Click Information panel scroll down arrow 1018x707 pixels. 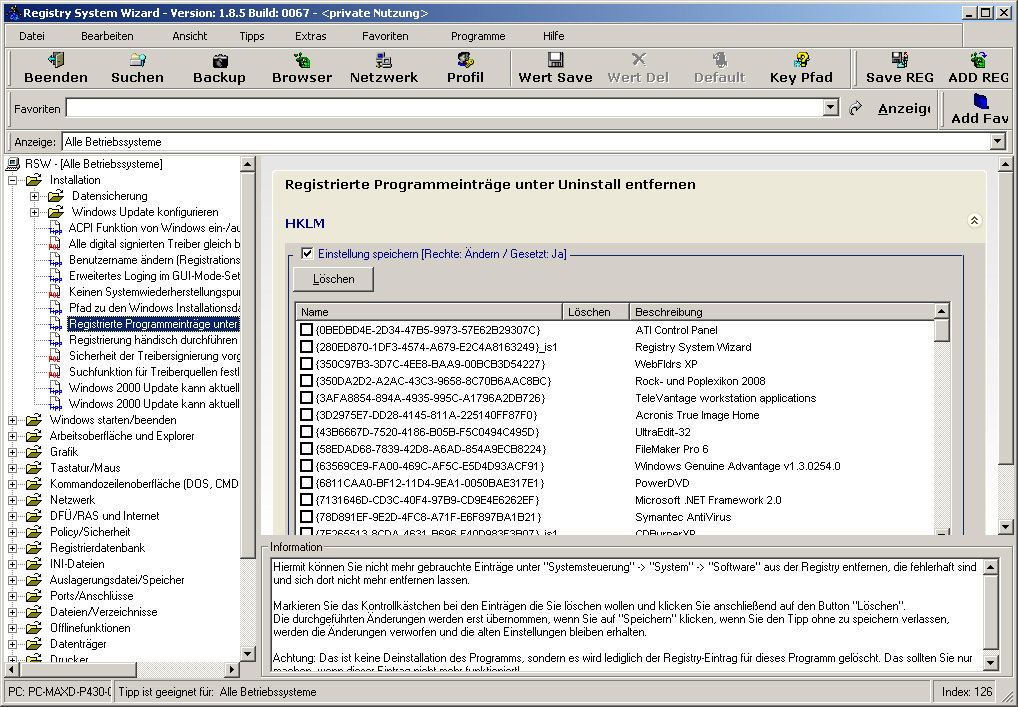pyautogui.click(x=990, y=663)
